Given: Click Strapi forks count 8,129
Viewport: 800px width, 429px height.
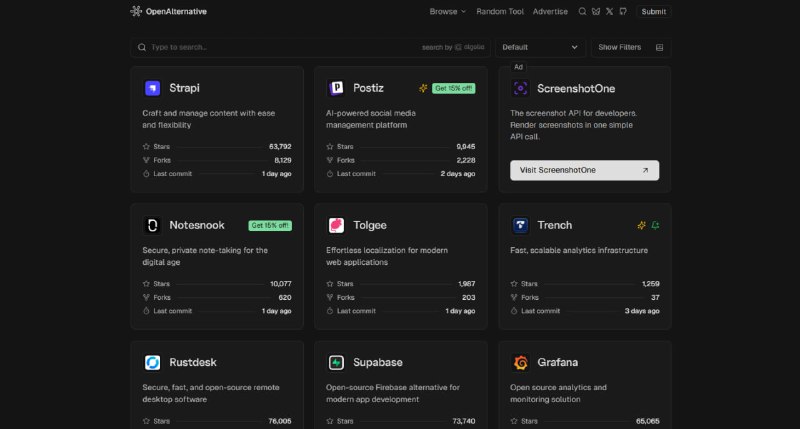Looking at the screenshot, I should click(x=283, y=160).
